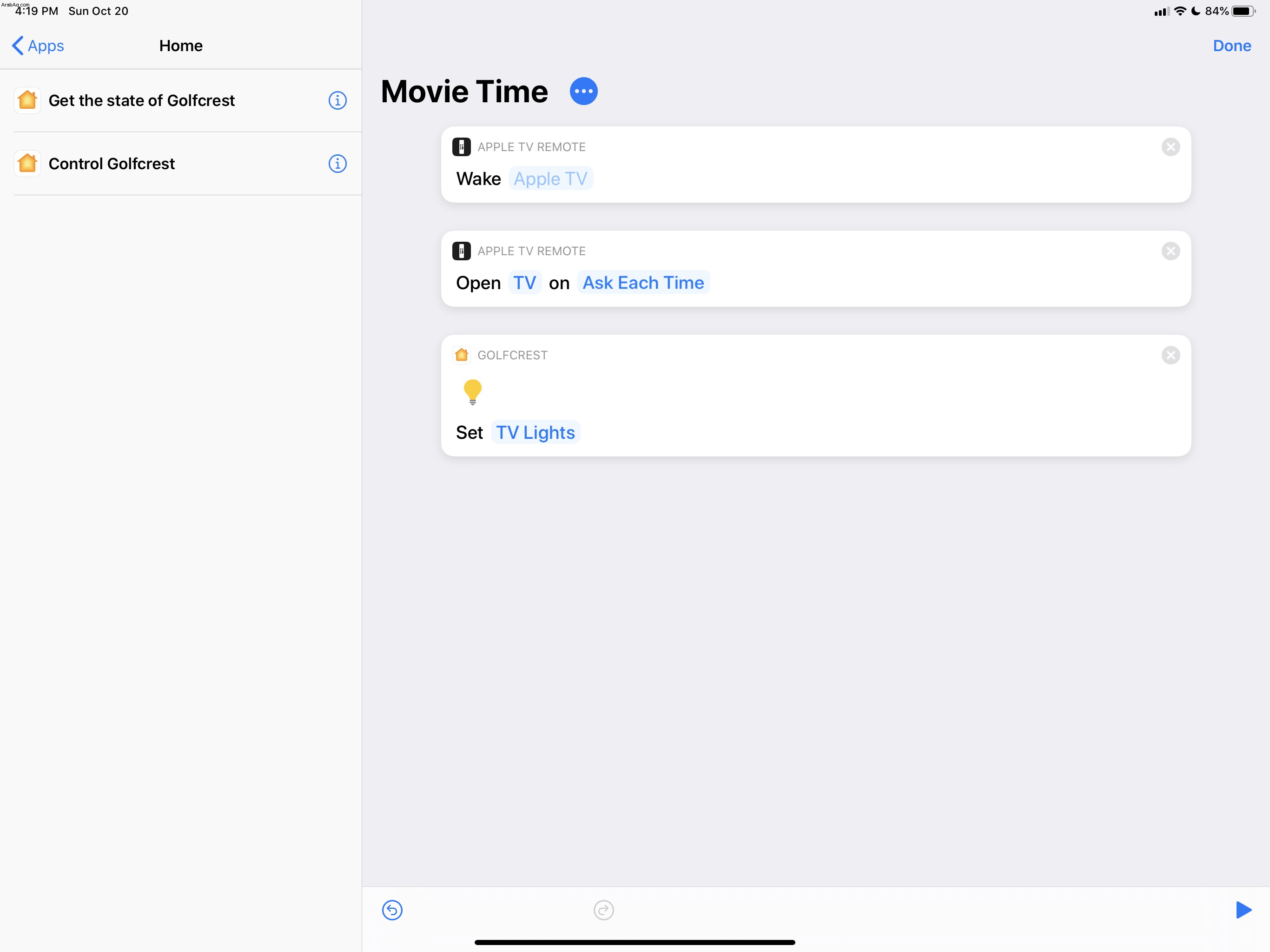The height and width of the screenshot is (952, 1270).
Task: Show info for Get the state of Golfcrest
Action: tap(337, 100)
